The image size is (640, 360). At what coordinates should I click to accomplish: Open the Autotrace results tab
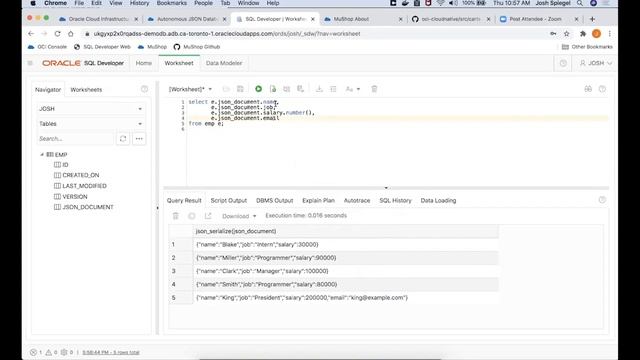pos(357,200)
